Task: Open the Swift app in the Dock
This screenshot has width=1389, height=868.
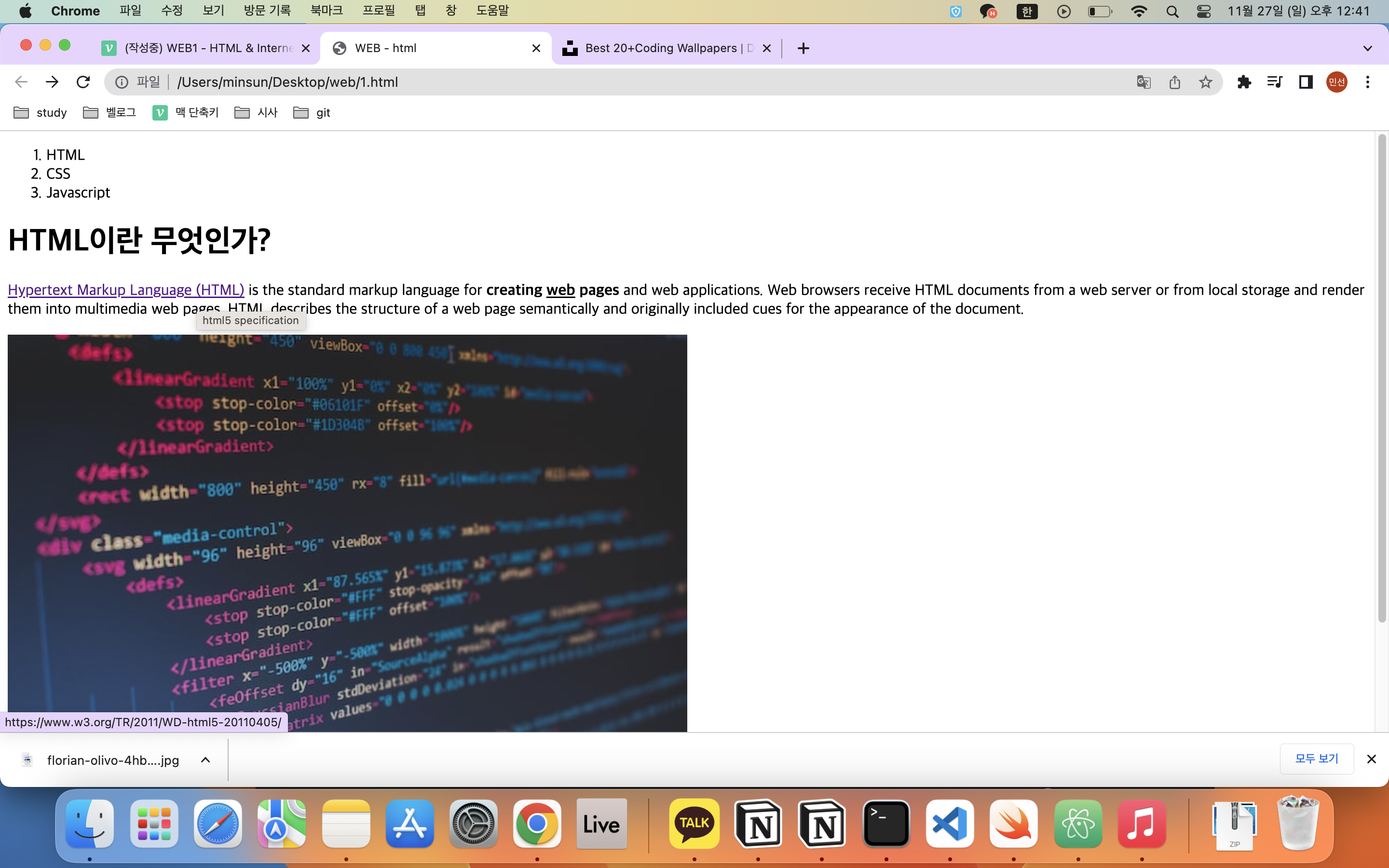Action: pos(1014,824)
